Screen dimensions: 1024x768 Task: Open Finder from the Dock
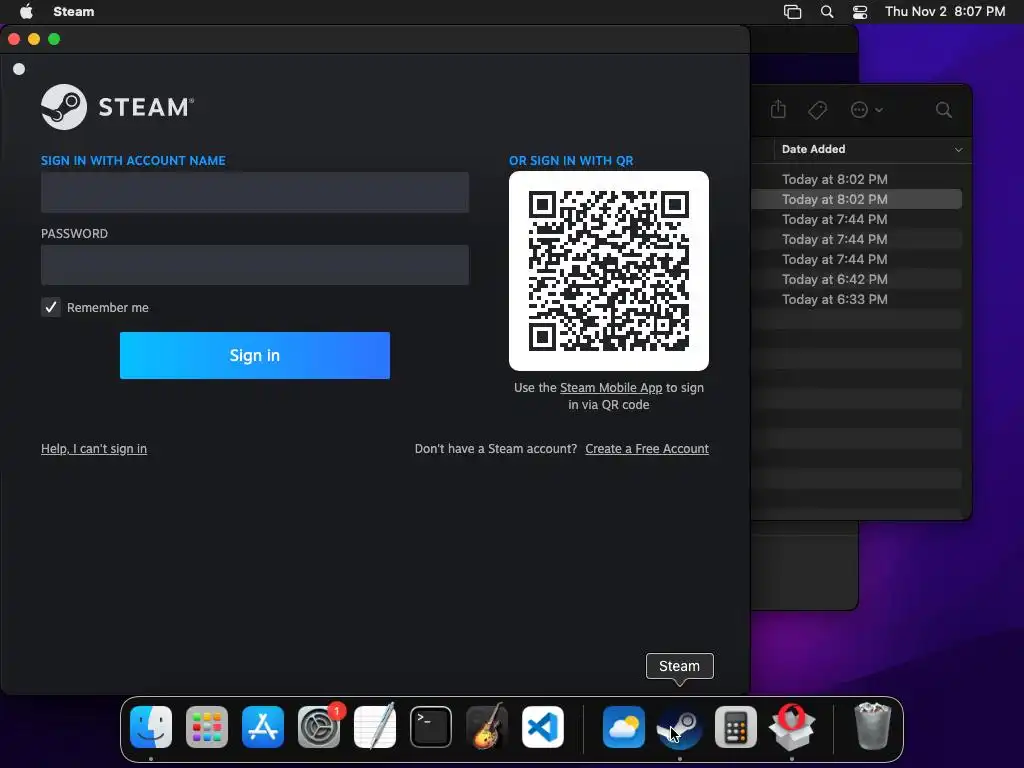(151, 727)
